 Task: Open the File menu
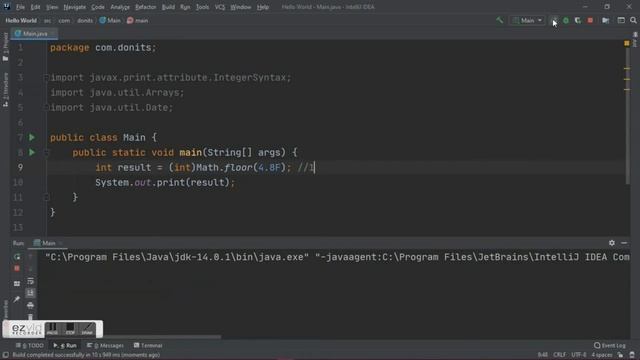point(20,7)
